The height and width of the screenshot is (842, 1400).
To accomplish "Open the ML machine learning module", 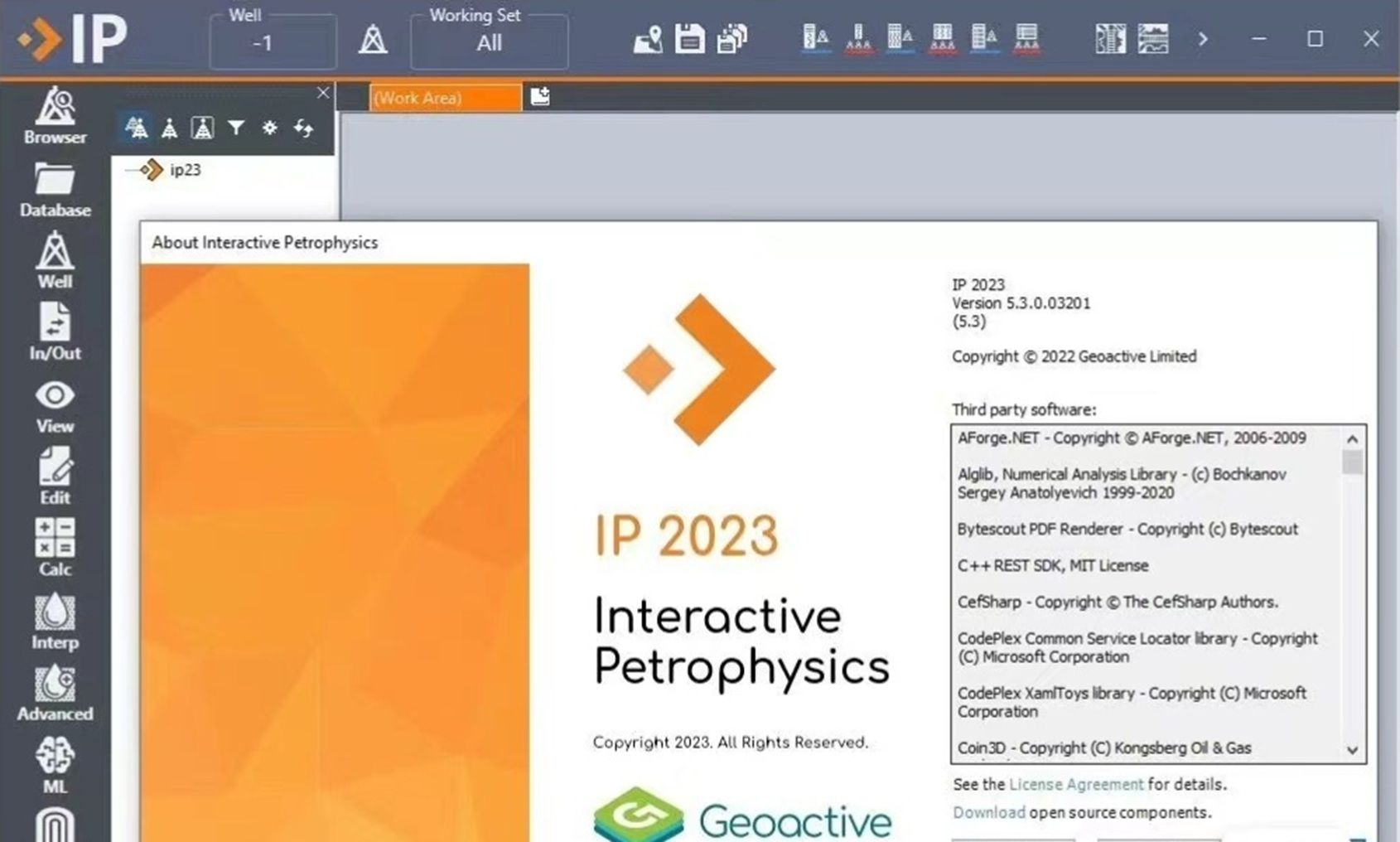I will click(x=55, y=765).
